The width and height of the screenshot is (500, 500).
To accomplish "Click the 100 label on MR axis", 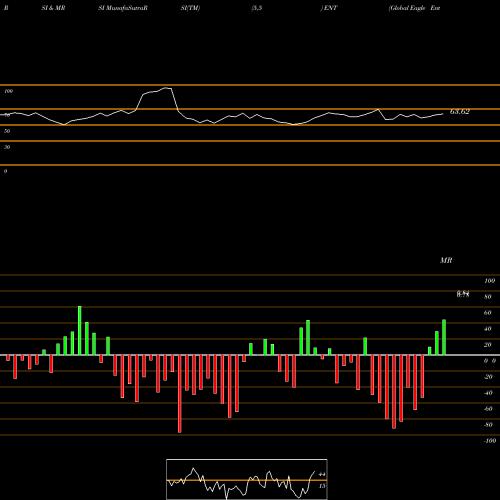I will pyautogui.click(x=489, y=281).
